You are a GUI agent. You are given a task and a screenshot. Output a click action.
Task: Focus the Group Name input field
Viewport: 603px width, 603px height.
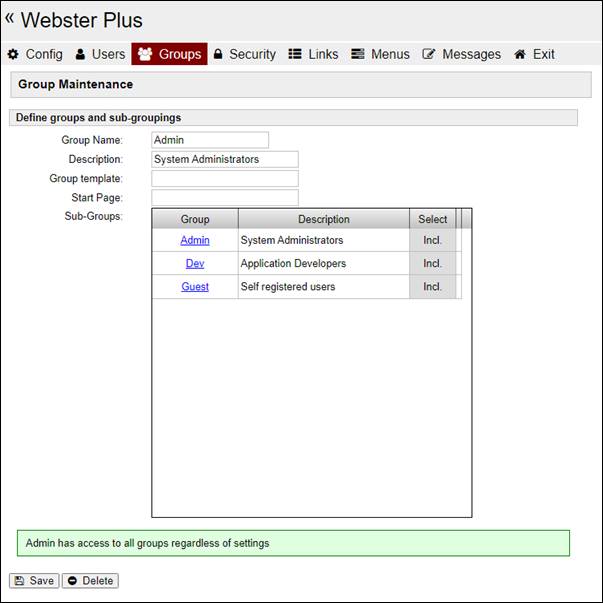[210, 140]
